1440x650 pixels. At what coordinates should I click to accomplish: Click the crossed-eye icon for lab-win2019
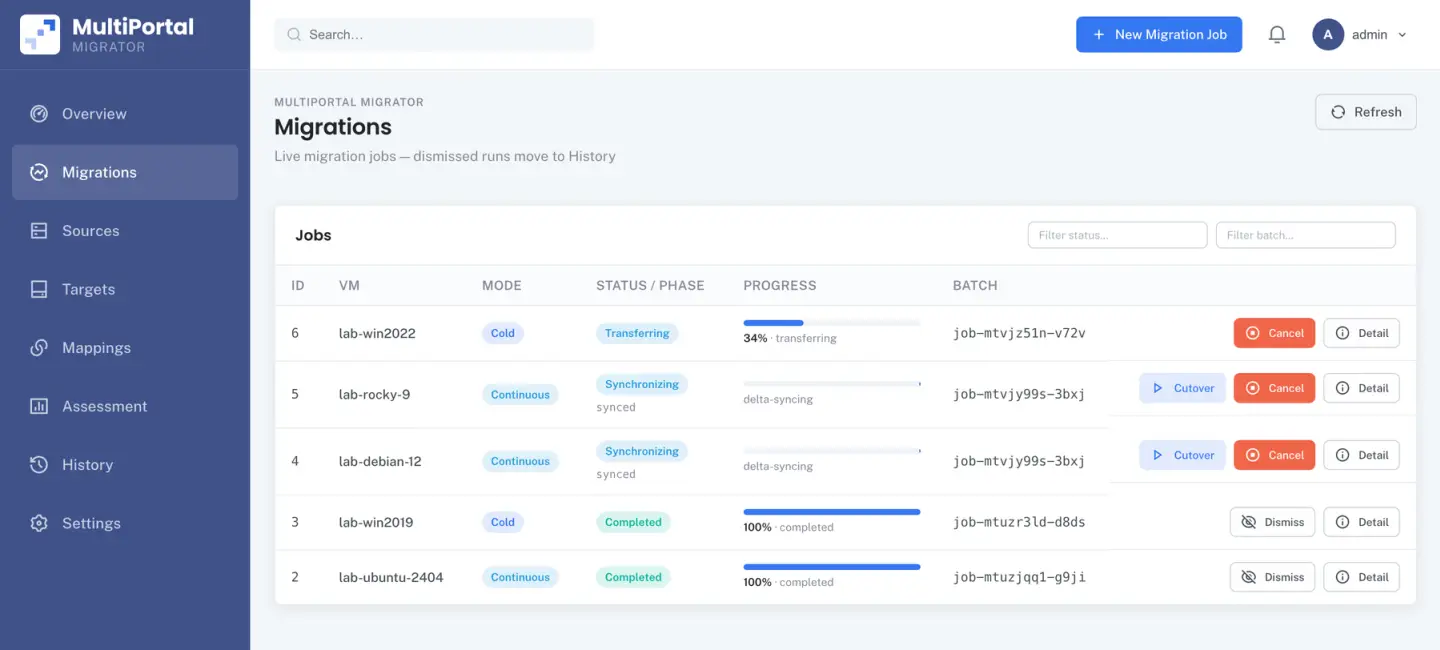coord(1248,522)
